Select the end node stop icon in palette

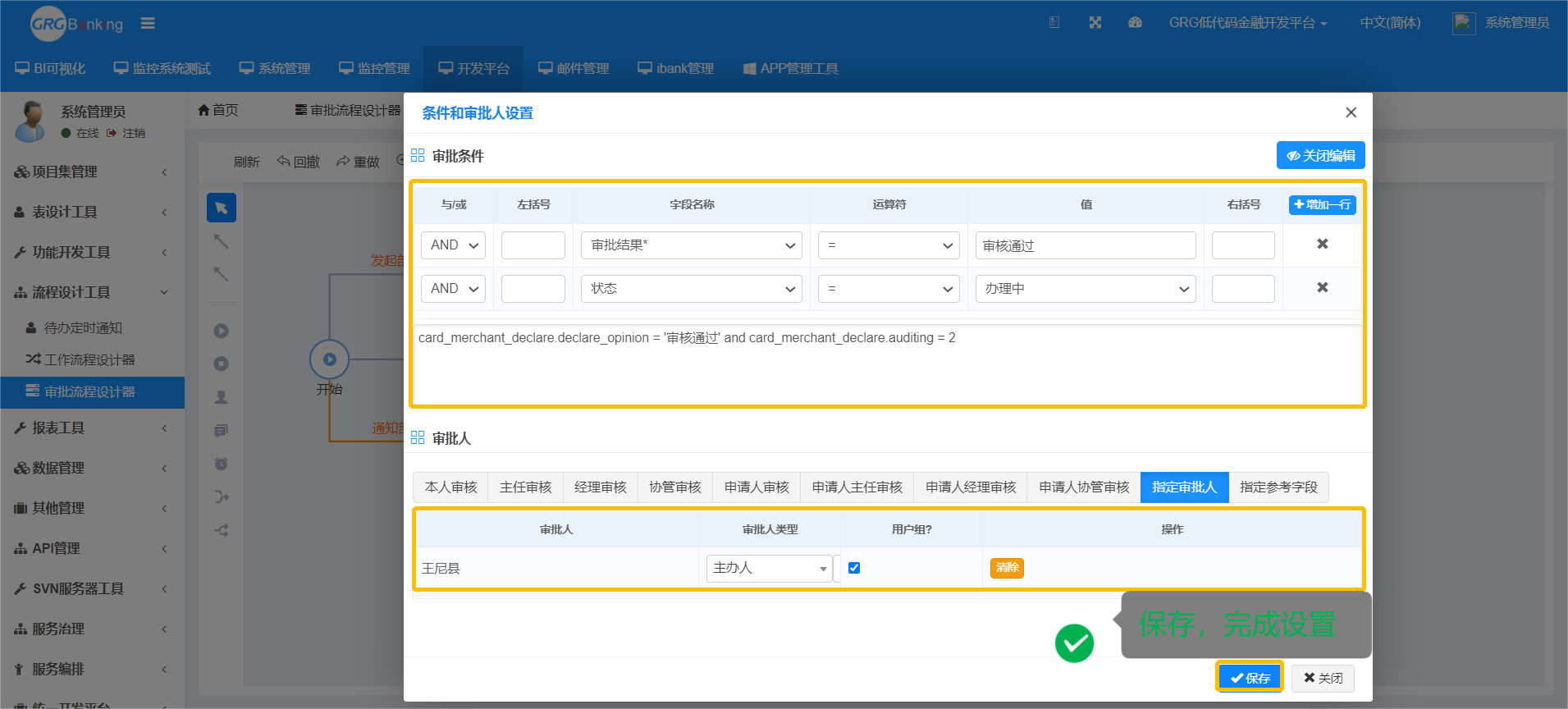[222, 364]
